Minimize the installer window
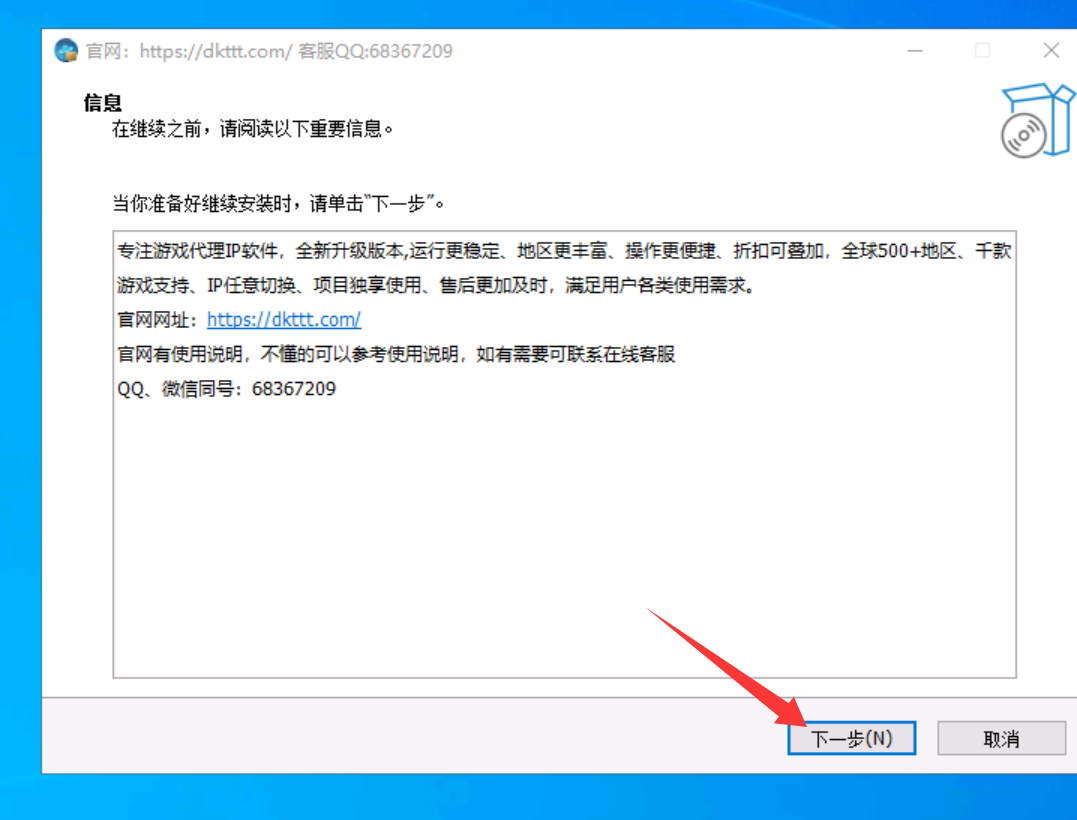 coord(915,50)
